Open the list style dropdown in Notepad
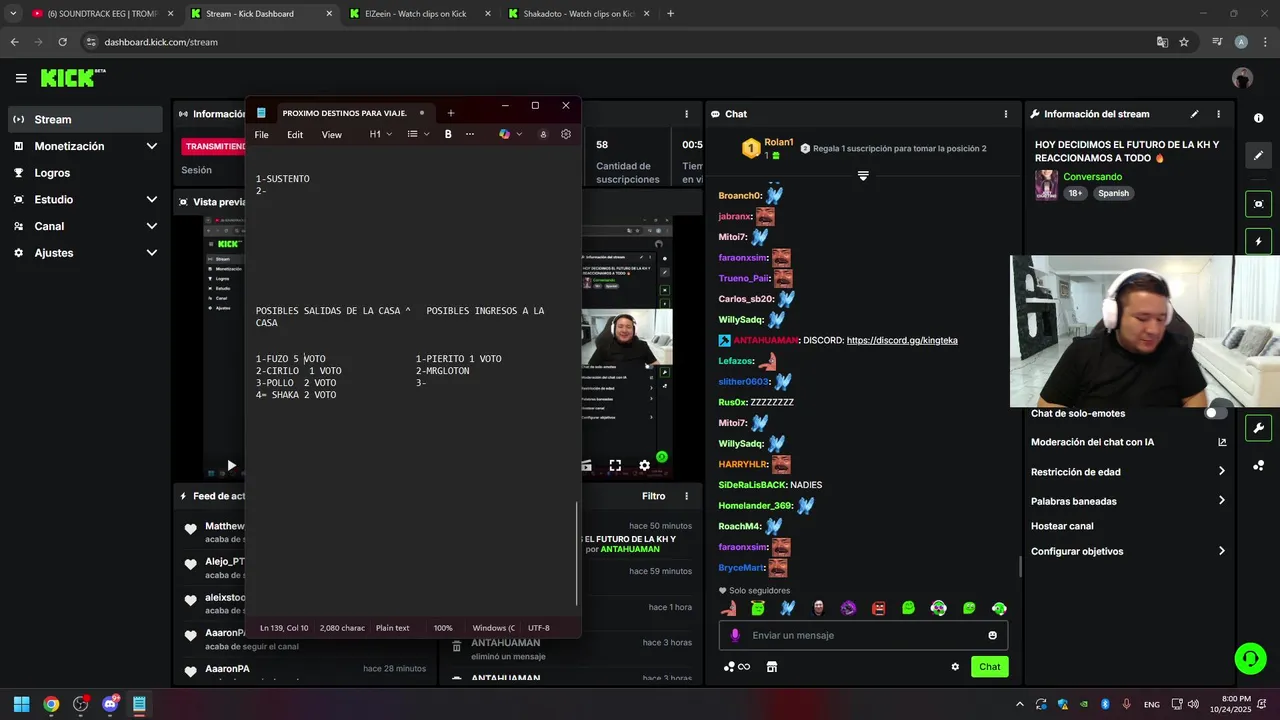This screenshot has height=720, width=1280. 419,134
